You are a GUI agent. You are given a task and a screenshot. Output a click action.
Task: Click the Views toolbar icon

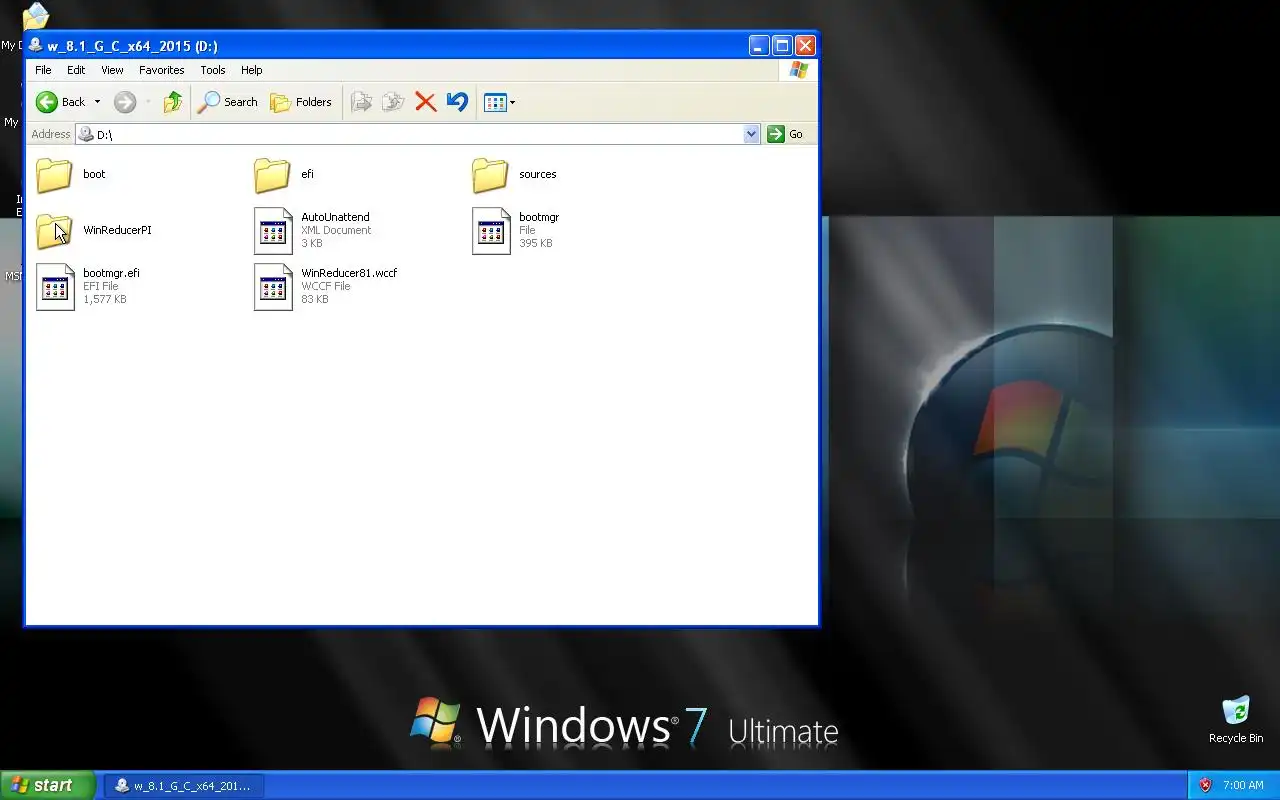[495, 102]
